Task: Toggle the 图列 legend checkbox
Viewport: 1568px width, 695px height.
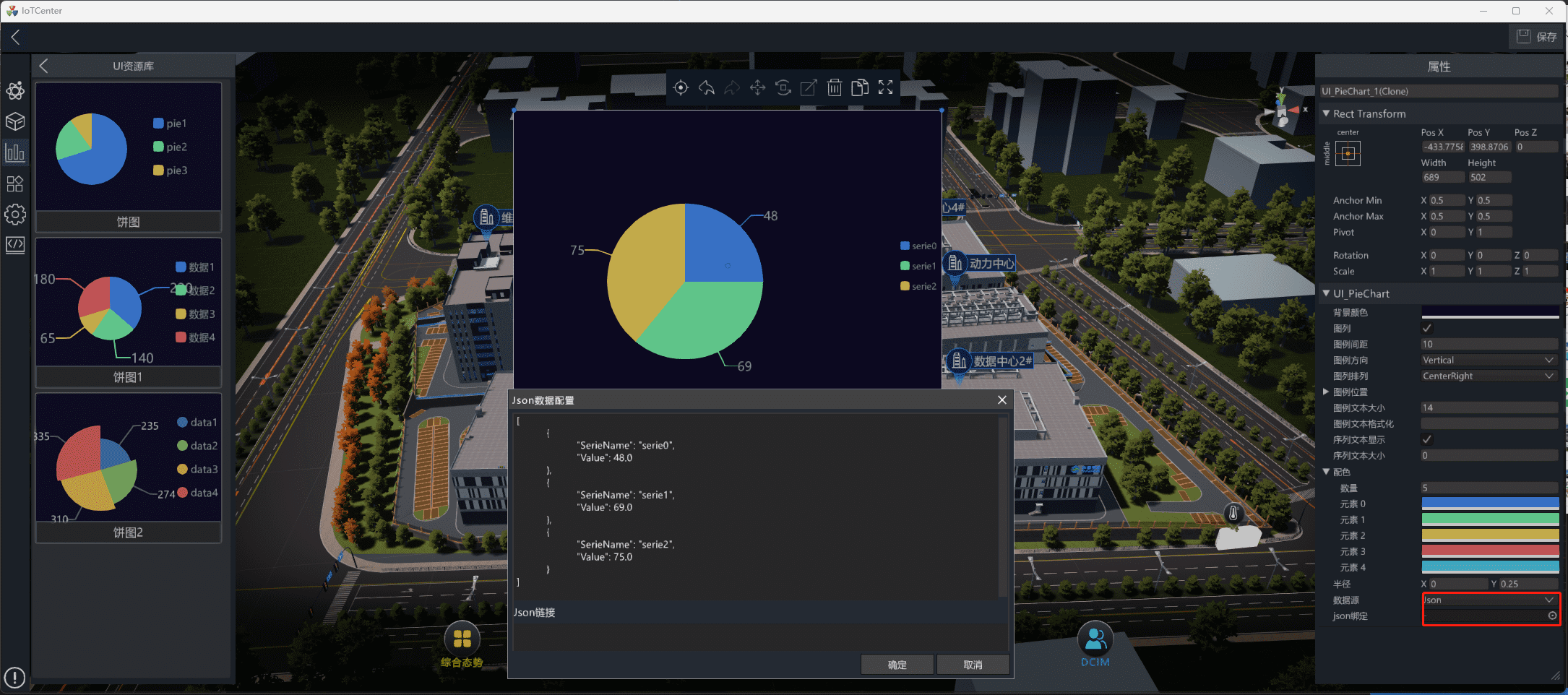Action: tap(1426, 328)
